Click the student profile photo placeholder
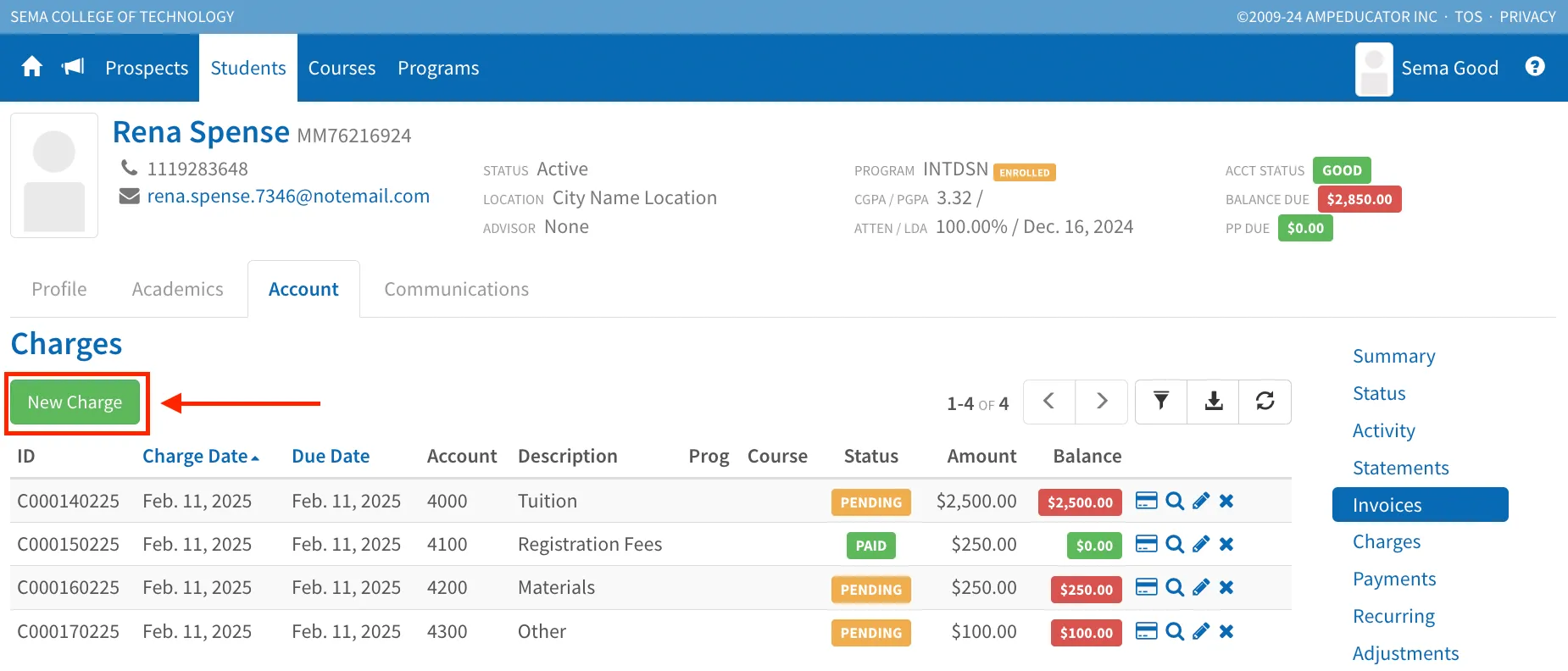 (54, 175)
